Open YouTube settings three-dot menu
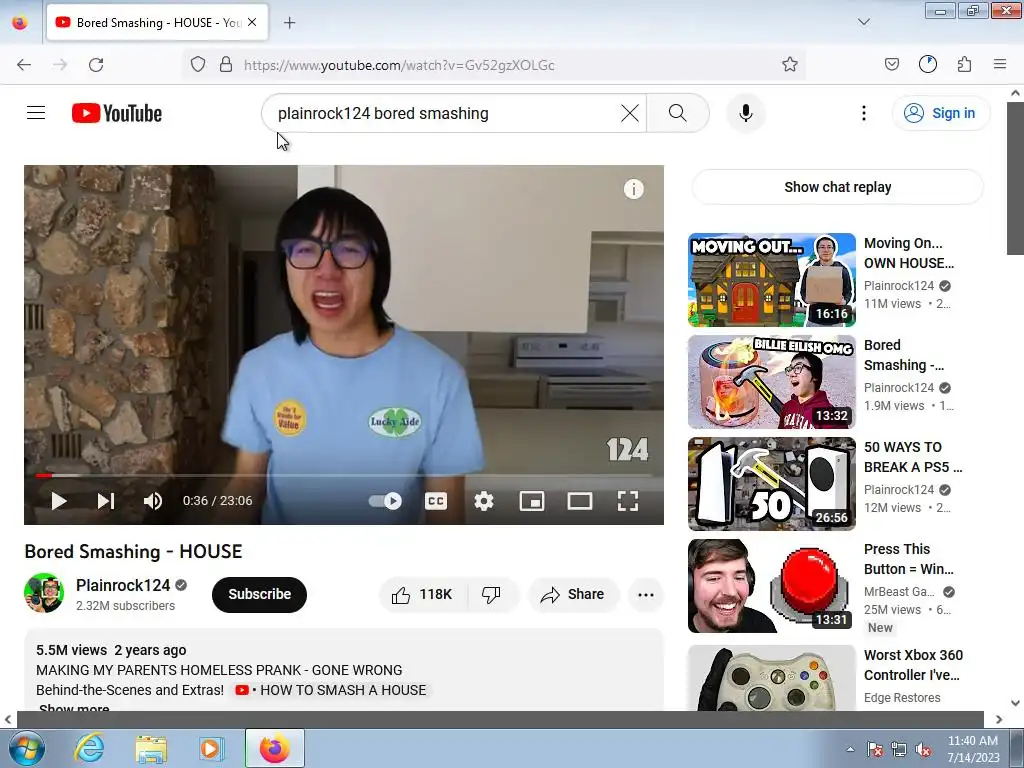The image size is (1024, 768). (863, 113)
